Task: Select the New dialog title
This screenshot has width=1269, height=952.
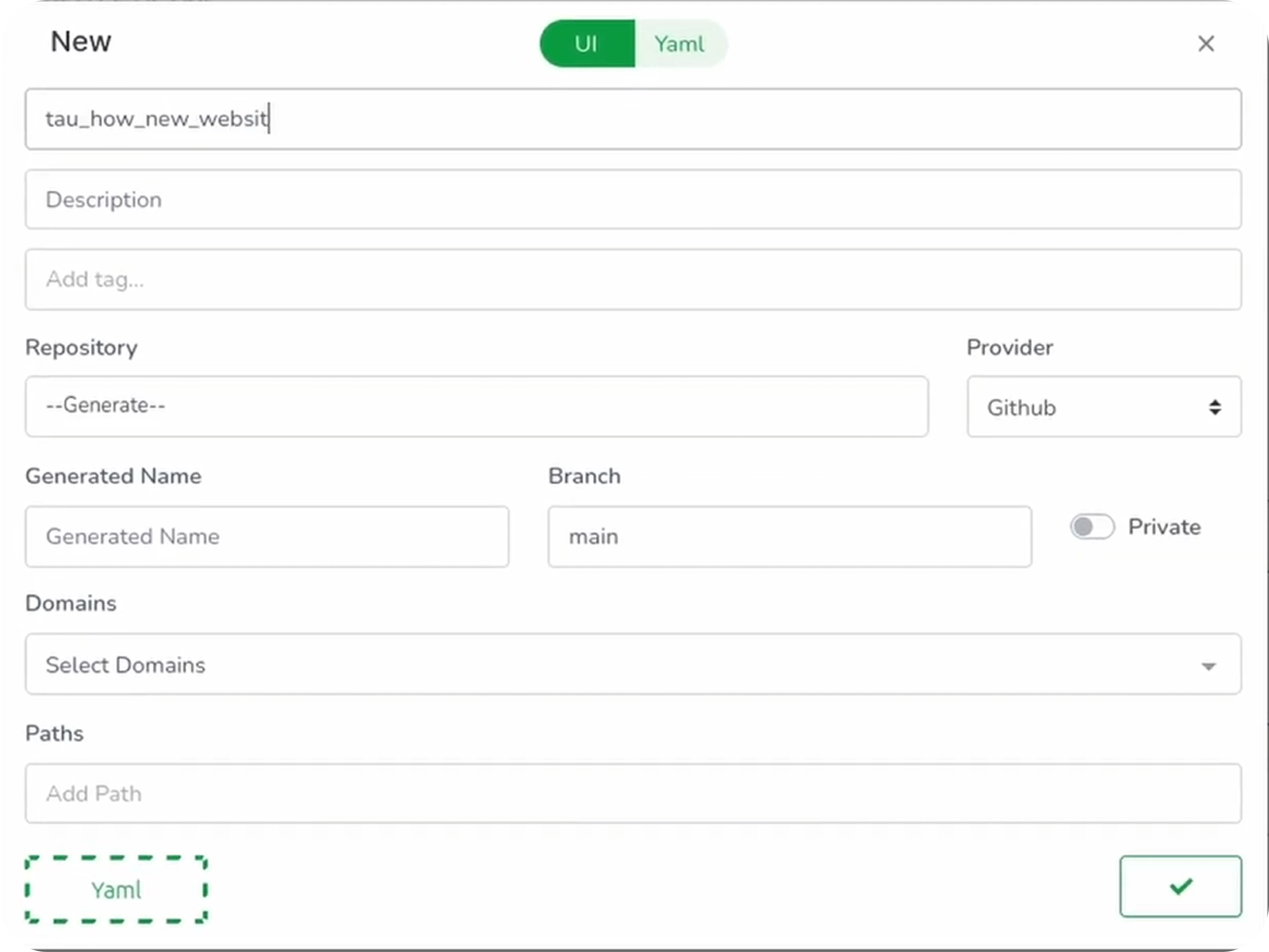Action: (x=80, y=41)
